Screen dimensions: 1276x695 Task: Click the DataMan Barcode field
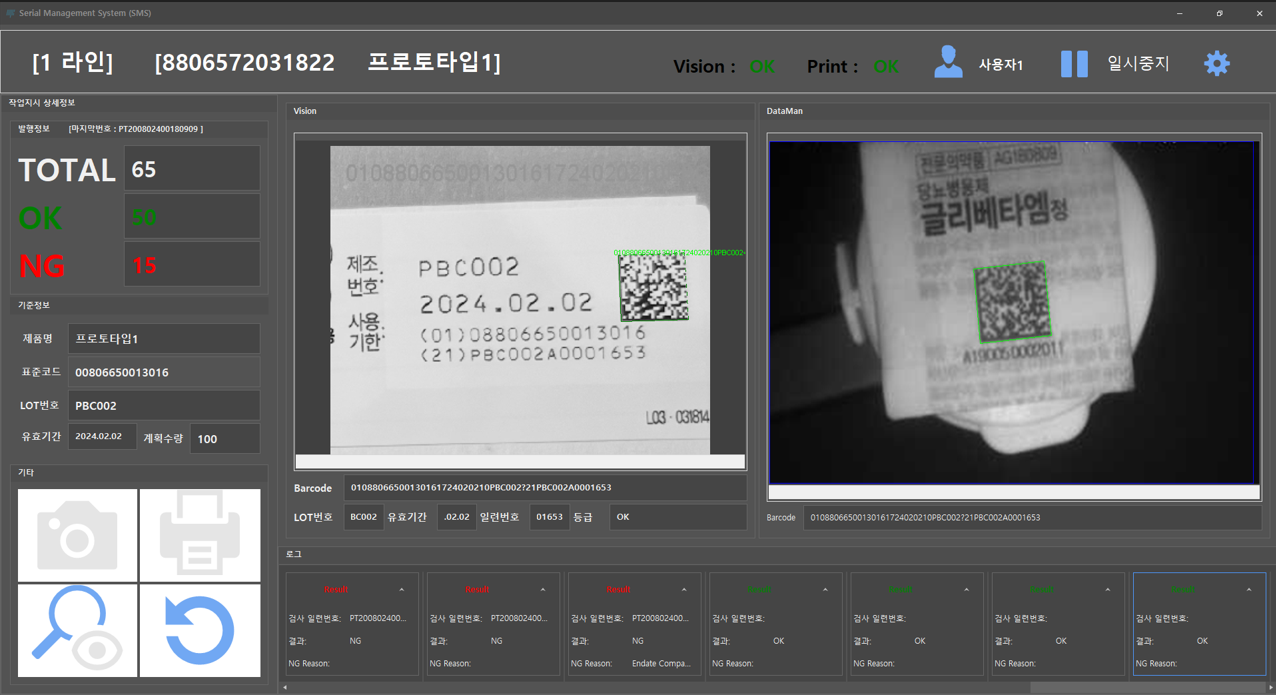[1032, 518]
